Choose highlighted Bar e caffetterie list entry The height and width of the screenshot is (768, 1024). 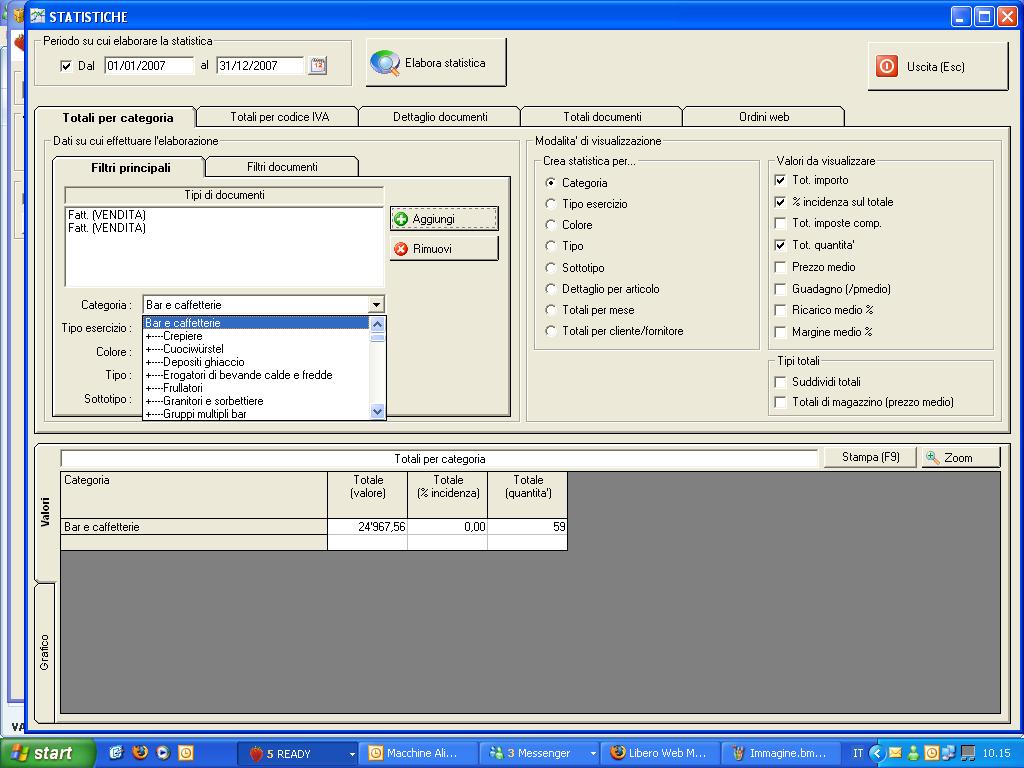pyautogui.click(x=256, y=323)
